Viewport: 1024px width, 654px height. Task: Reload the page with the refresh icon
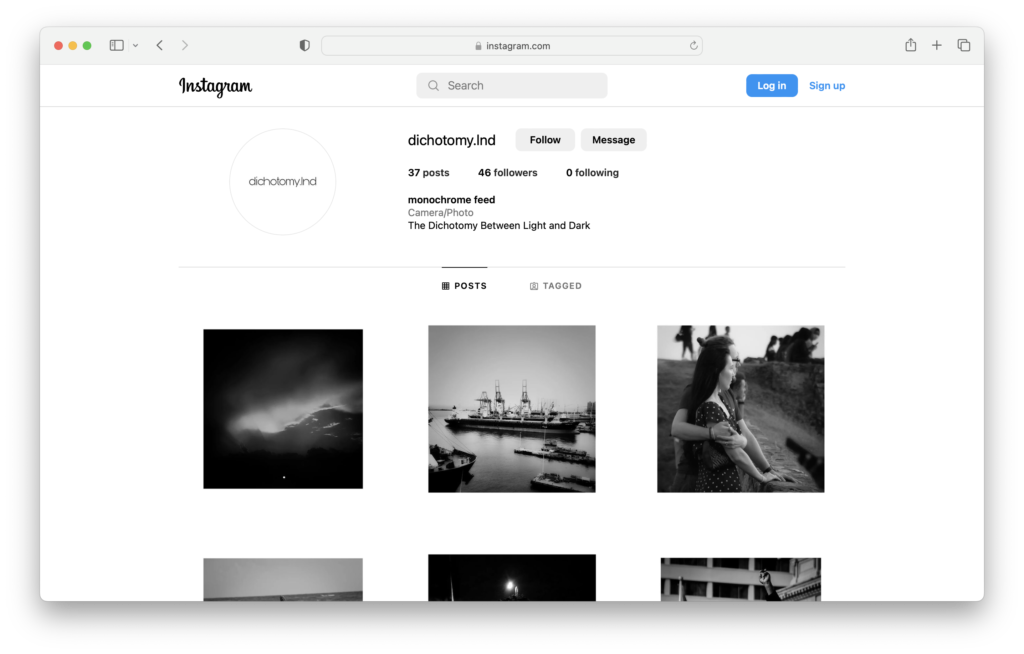tap(693, 46)
